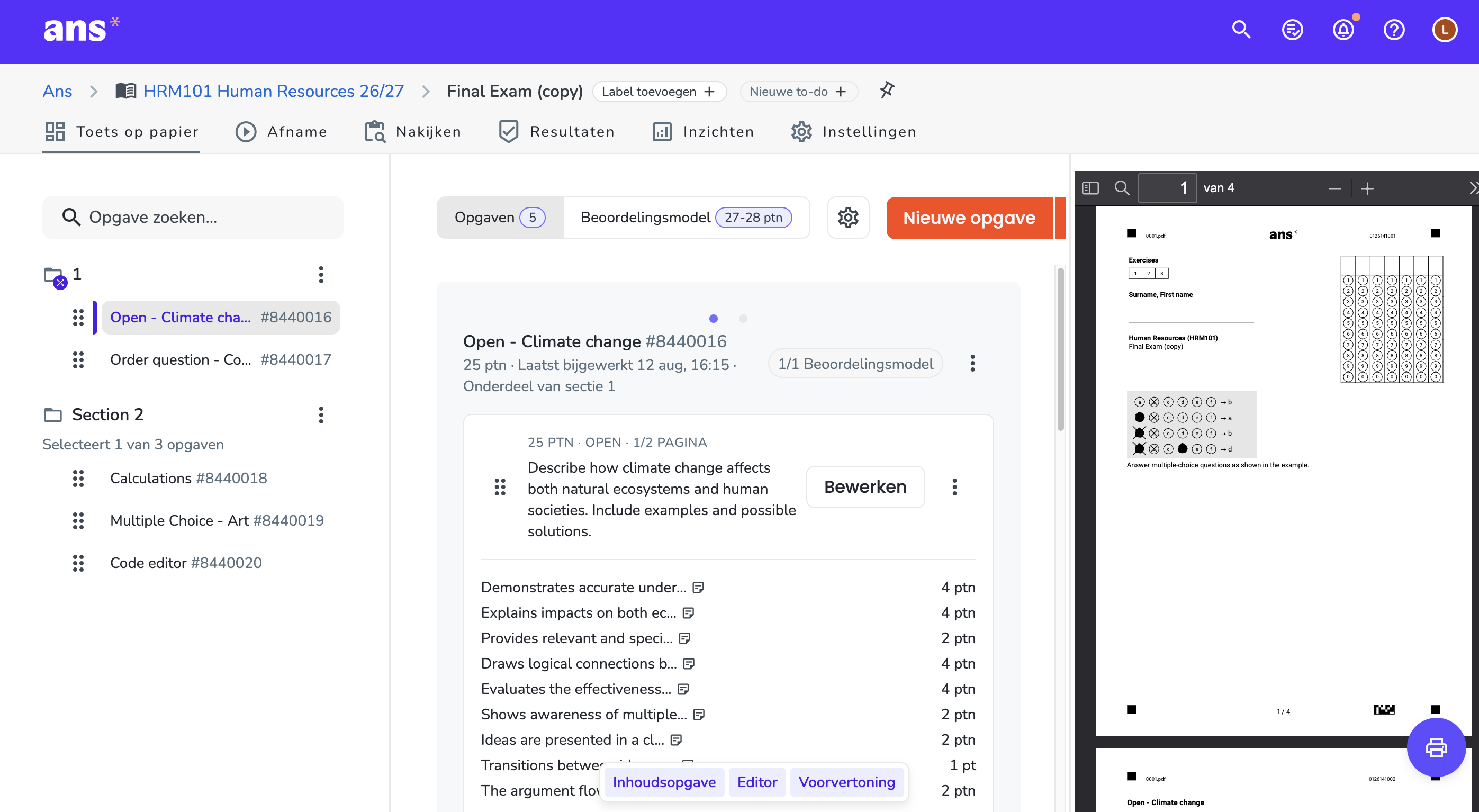Click the Bewerken button

coord(865,487)
